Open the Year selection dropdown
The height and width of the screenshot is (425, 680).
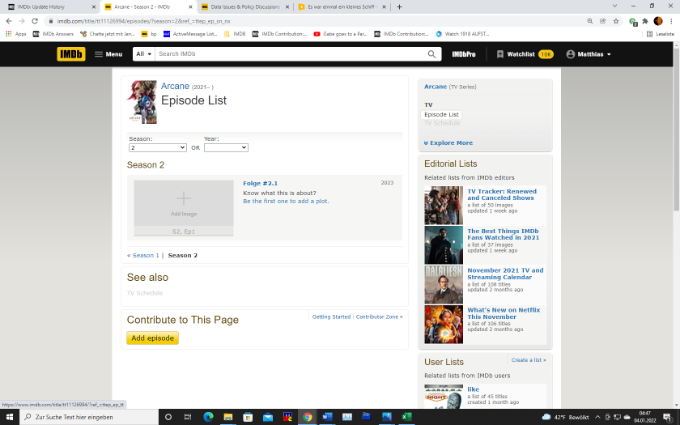coord(225,147)
